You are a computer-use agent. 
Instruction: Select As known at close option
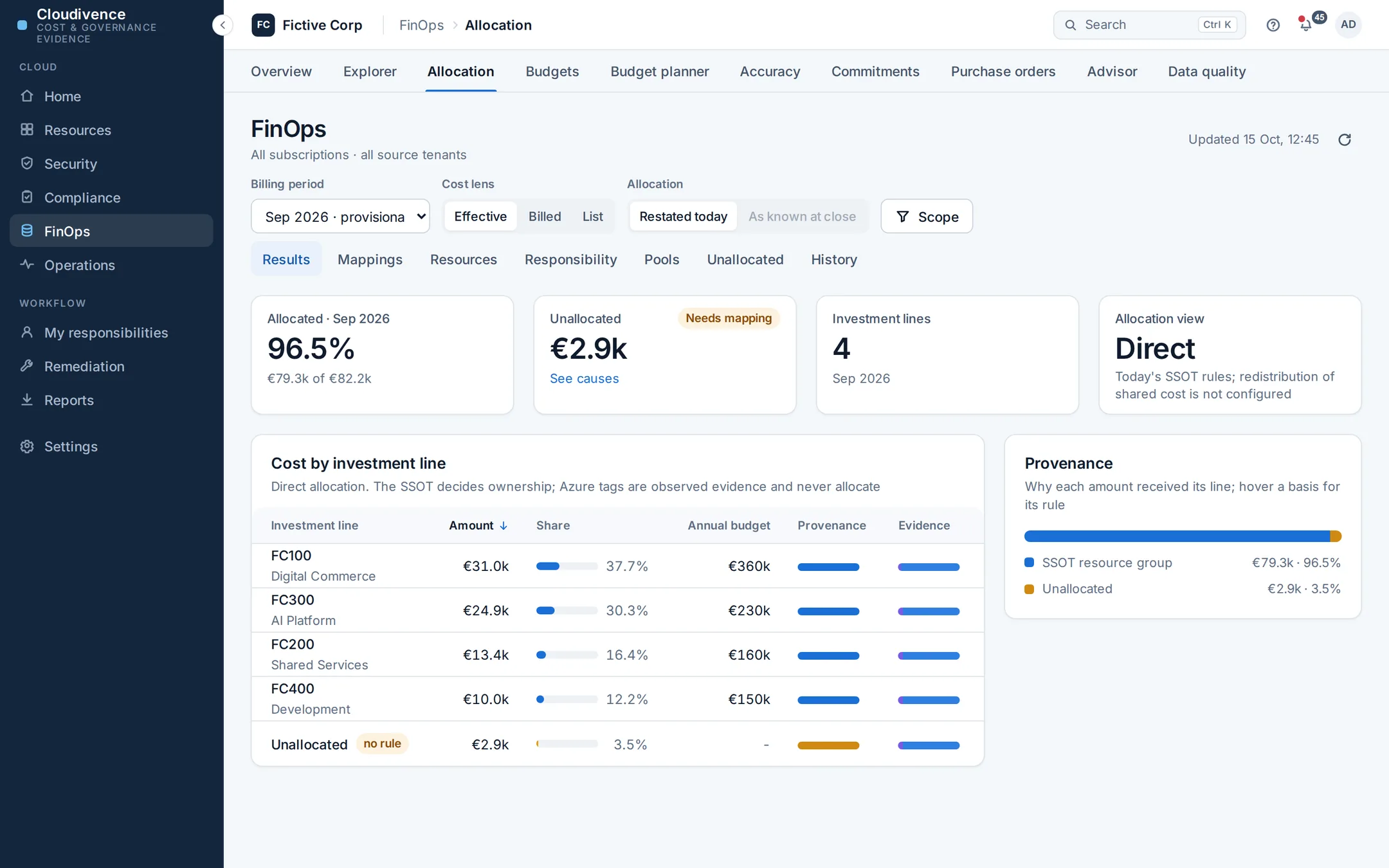coord(802,216)
